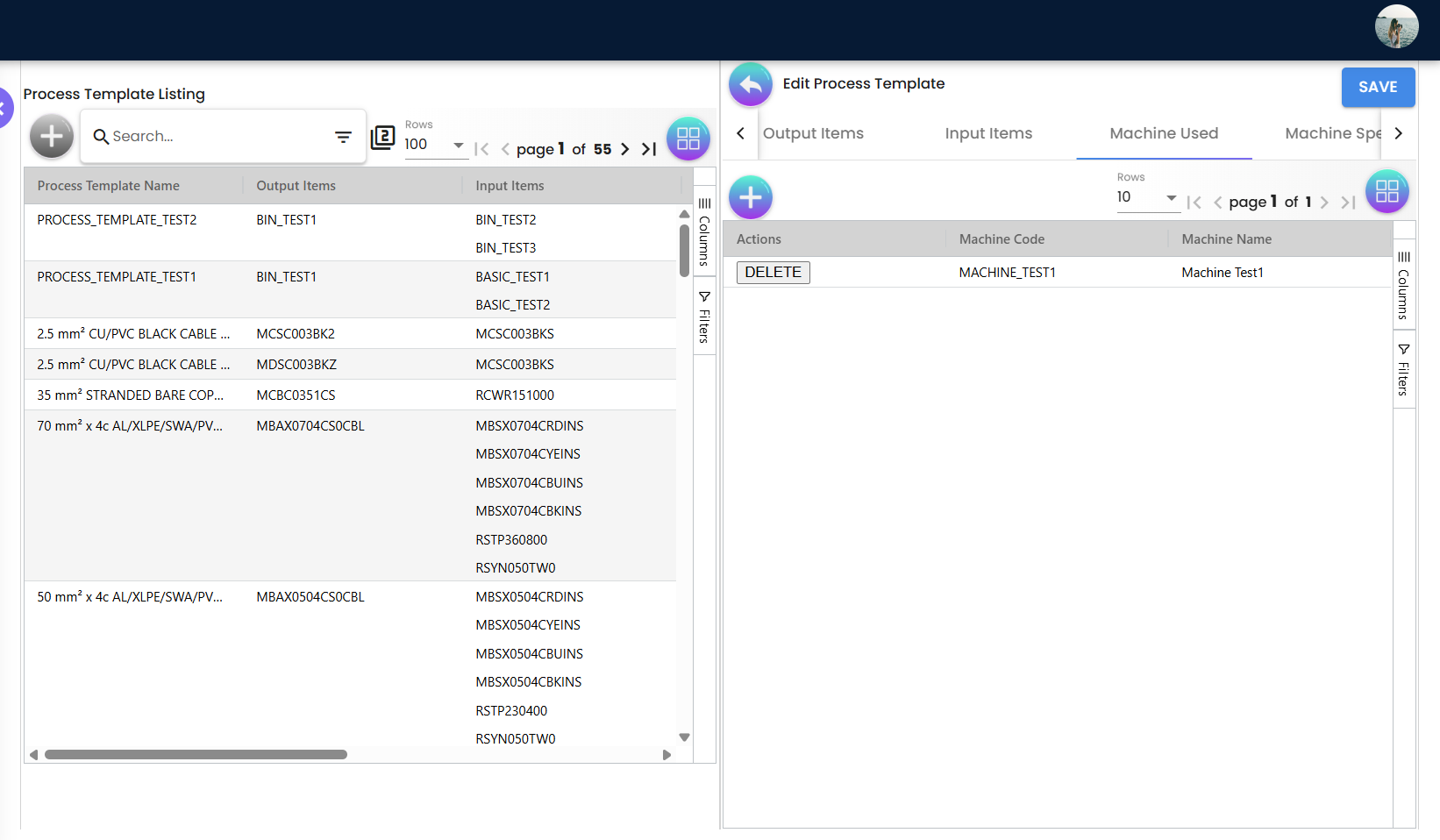This screenshot has height=840, width=1440.
Task: Open the user profile avatar
Action: point(1396,26)
